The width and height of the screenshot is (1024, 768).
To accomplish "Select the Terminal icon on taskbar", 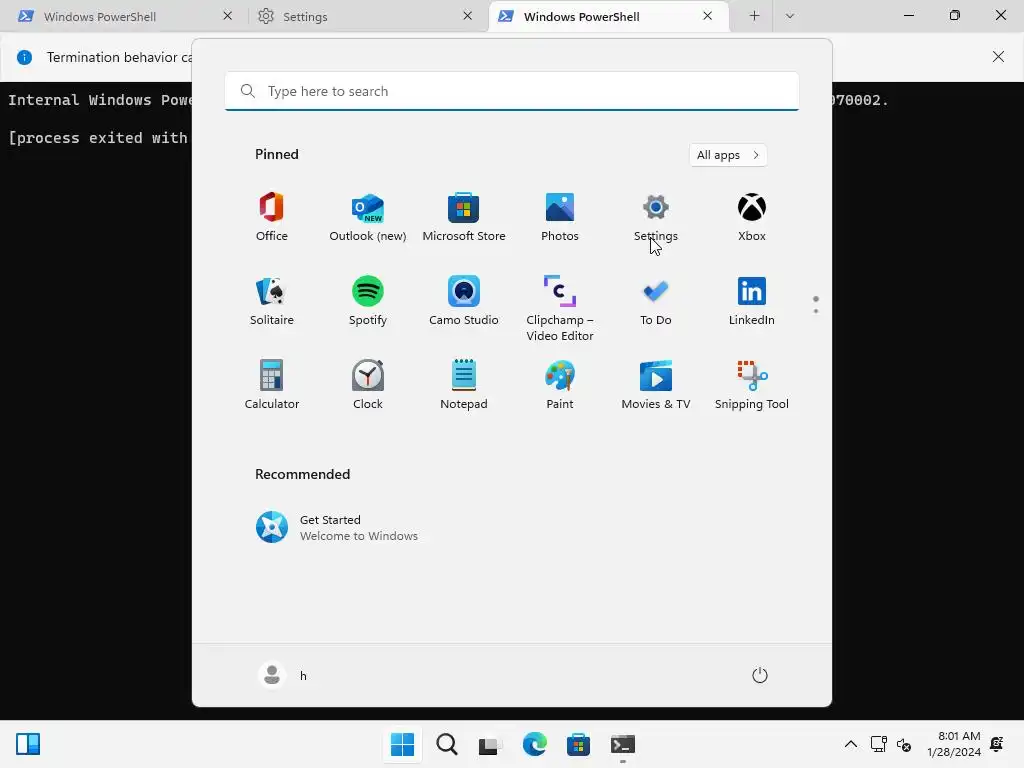I will [x=623, y=744].
